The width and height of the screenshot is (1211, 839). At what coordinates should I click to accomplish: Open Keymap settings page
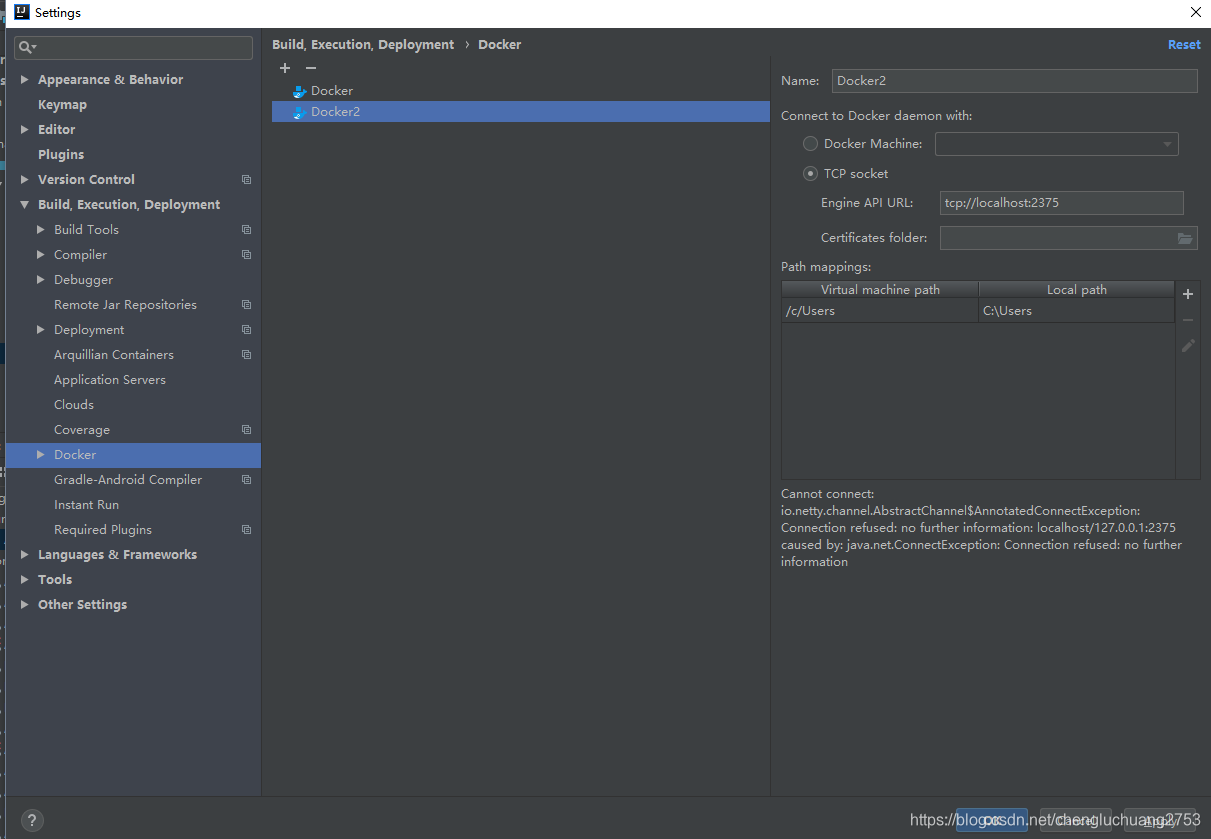(62, 105)
